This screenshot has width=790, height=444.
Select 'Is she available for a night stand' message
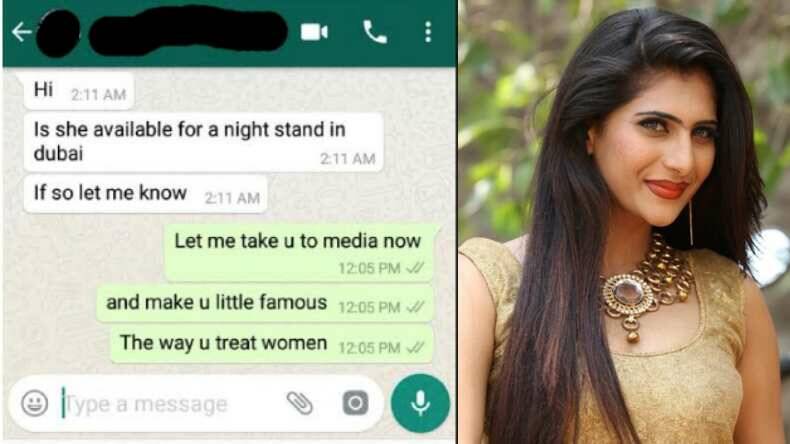(204, 142)
